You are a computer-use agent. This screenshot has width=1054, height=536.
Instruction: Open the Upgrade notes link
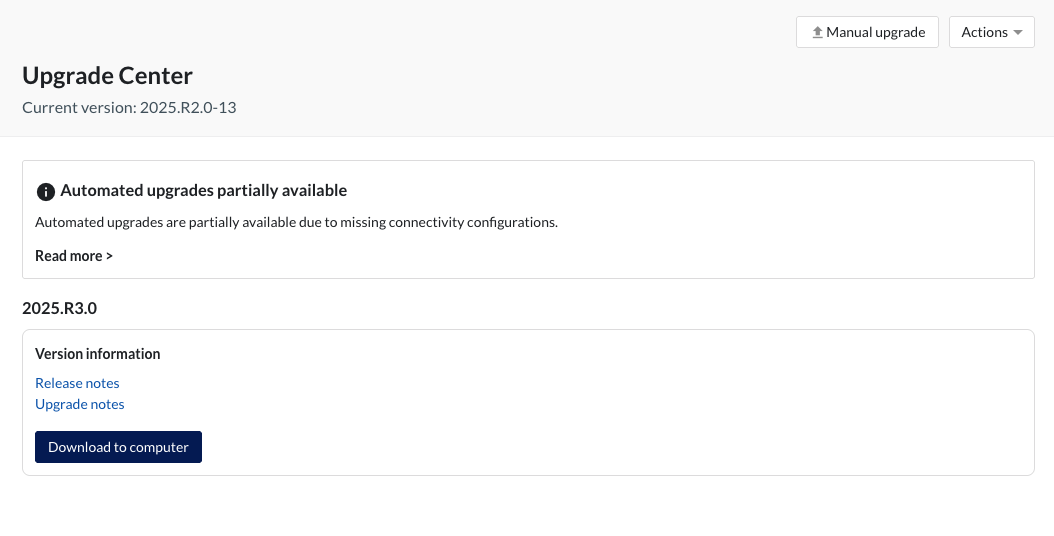[80, 404]
